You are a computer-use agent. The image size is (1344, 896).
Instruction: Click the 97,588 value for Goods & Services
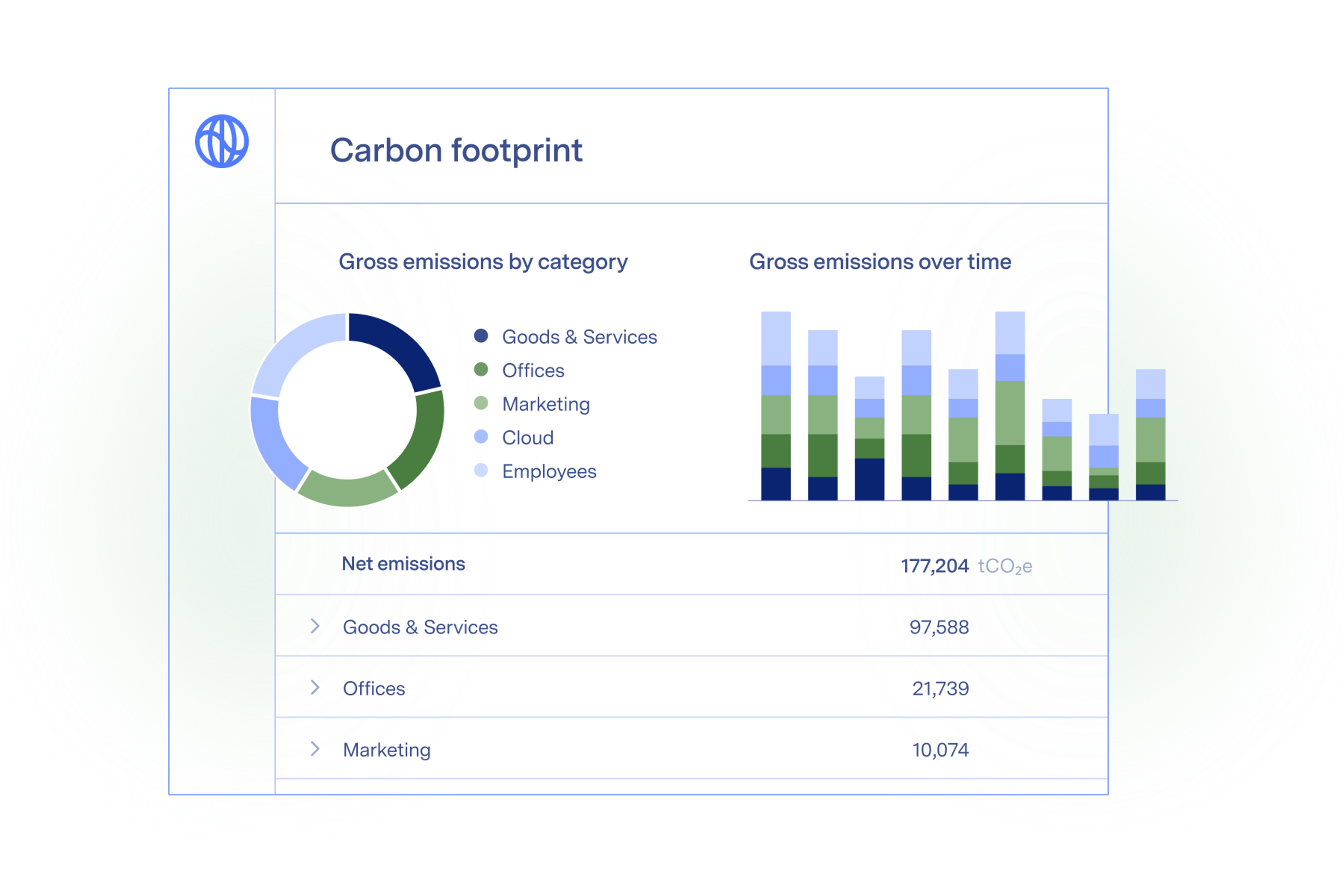tap(939, 628)
